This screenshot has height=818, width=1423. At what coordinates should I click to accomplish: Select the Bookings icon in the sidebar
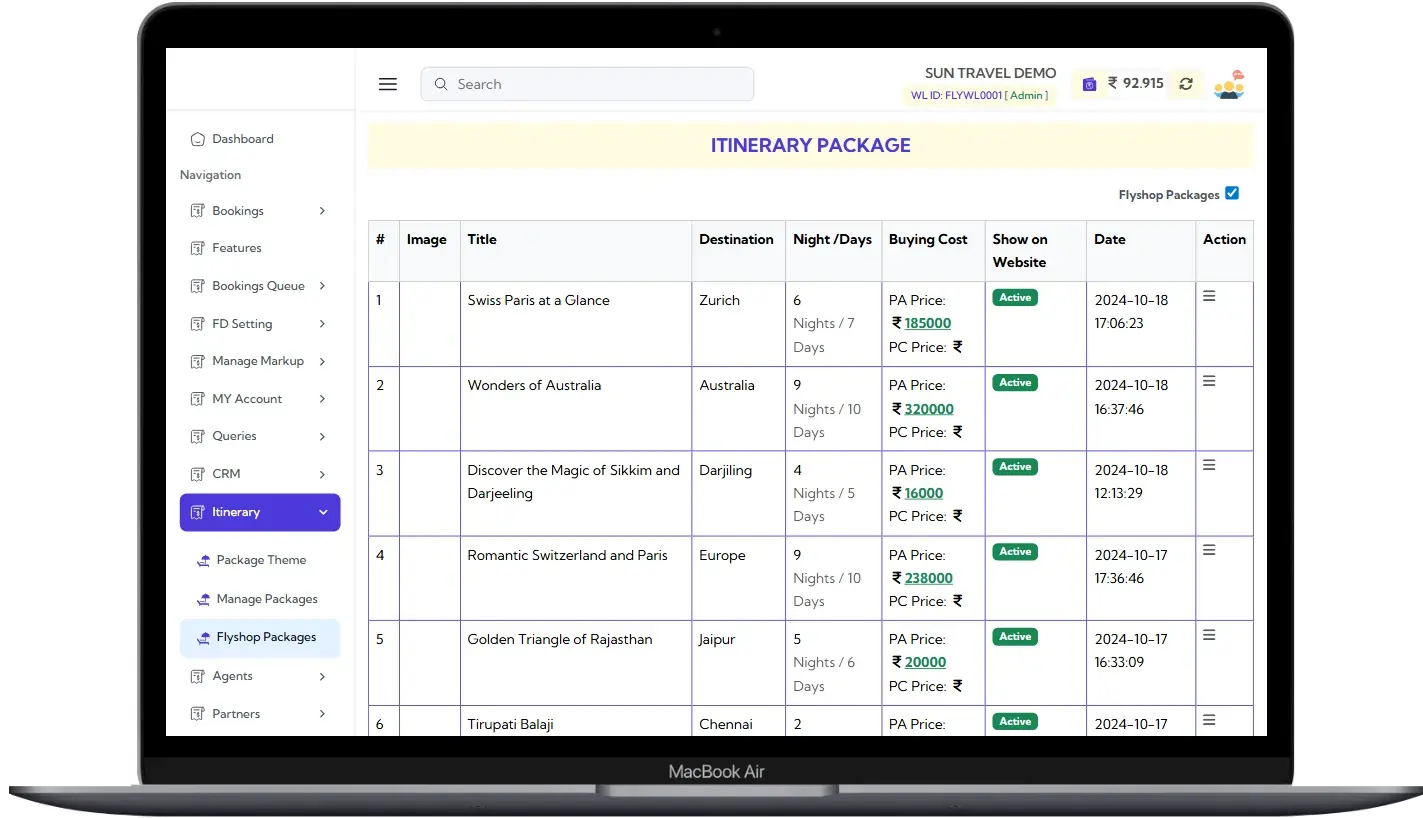pos(198,211)
